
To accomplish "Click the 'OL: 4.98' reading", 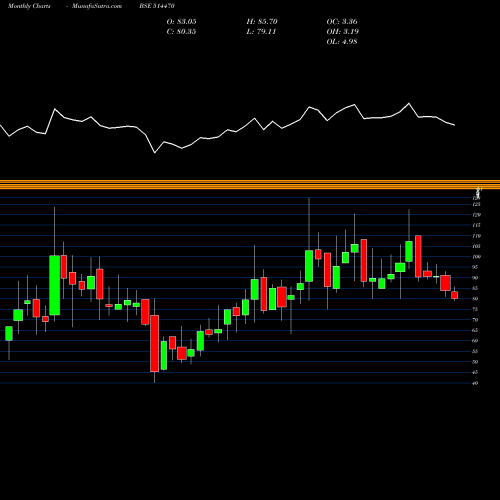I will coord(342,42).
